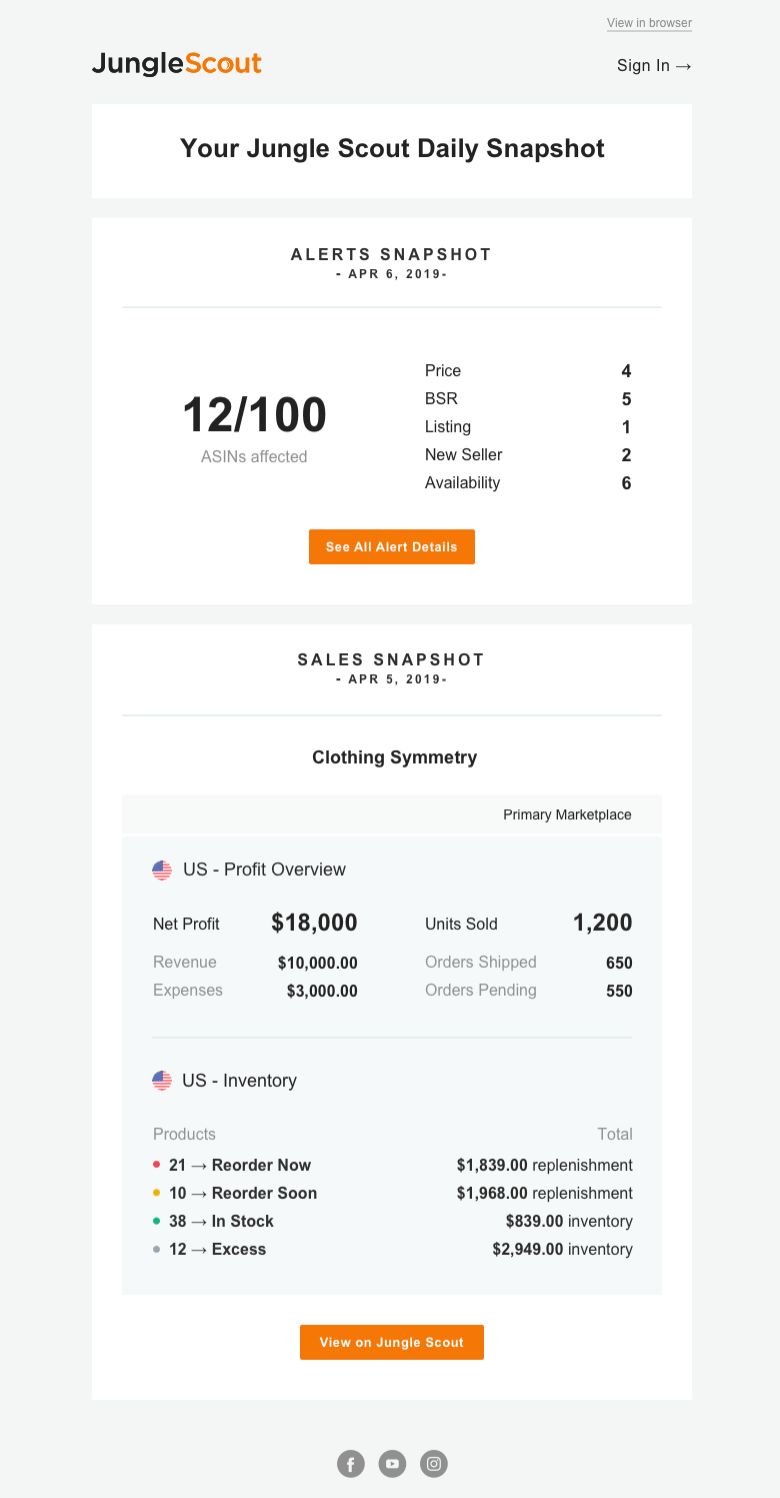Click the Net Profit $18,000 value
The height and width of the screenshot is (1498, 780).
(314, 923)
